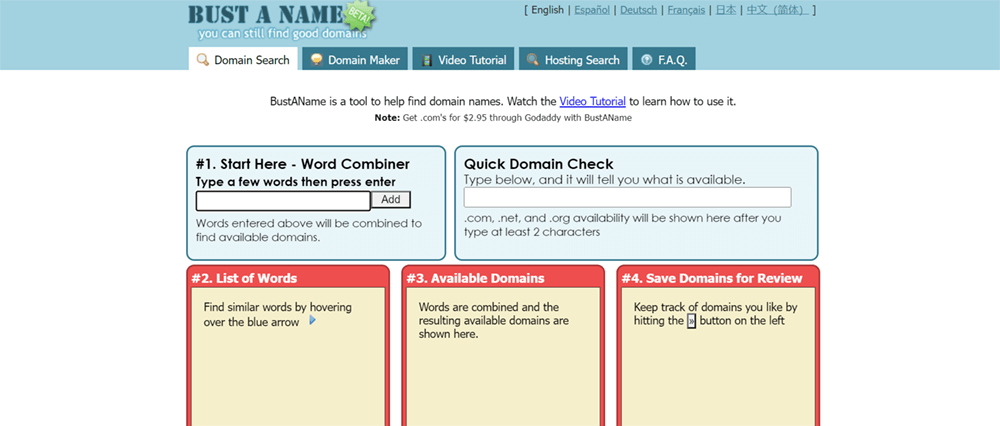The height and width of the screenshot is (426, 1000).
Task: Click the '#1. Start Here - Word Combiner' title
Action: pyautogui.click(x=302, y=164)
